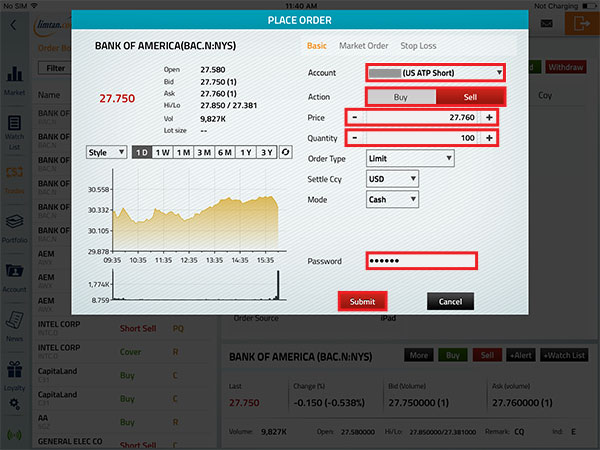Viewport: 600px width, 450px height.
Task: Open the settings gear icon
Action: click(15, 403)
